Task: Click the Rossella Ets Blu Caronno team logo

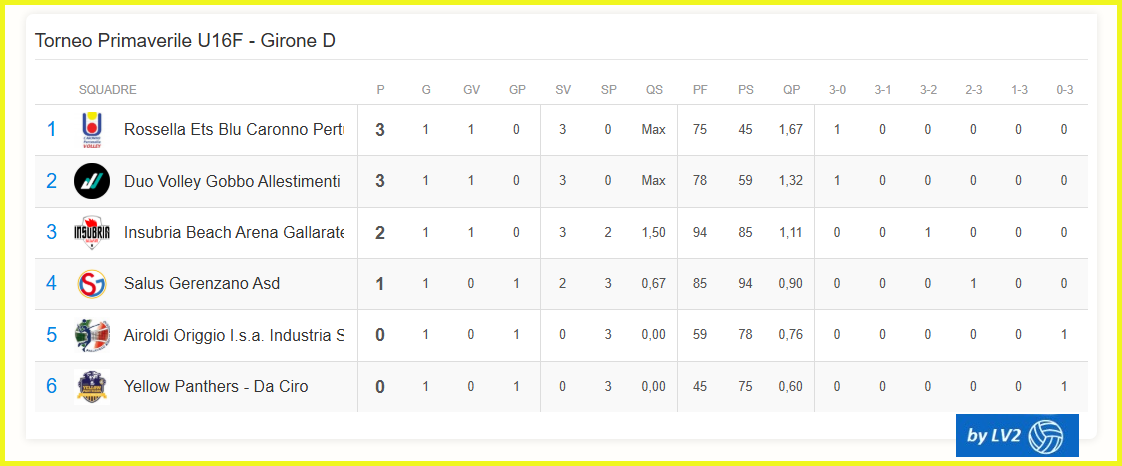Action: point(92,130)
